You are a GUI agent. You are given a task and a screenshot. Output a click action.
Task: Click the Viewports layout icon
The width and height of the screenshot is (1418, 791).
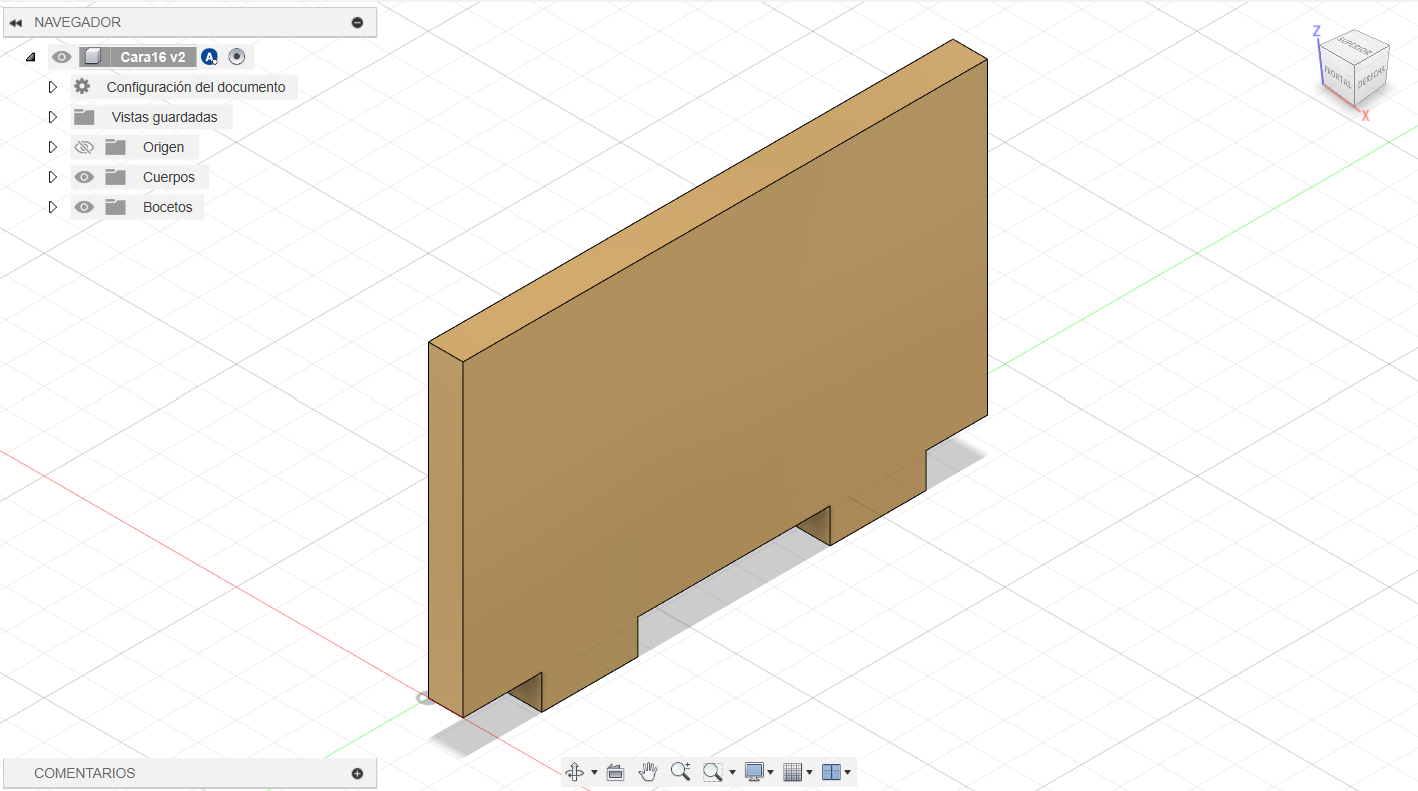point(832,772)
